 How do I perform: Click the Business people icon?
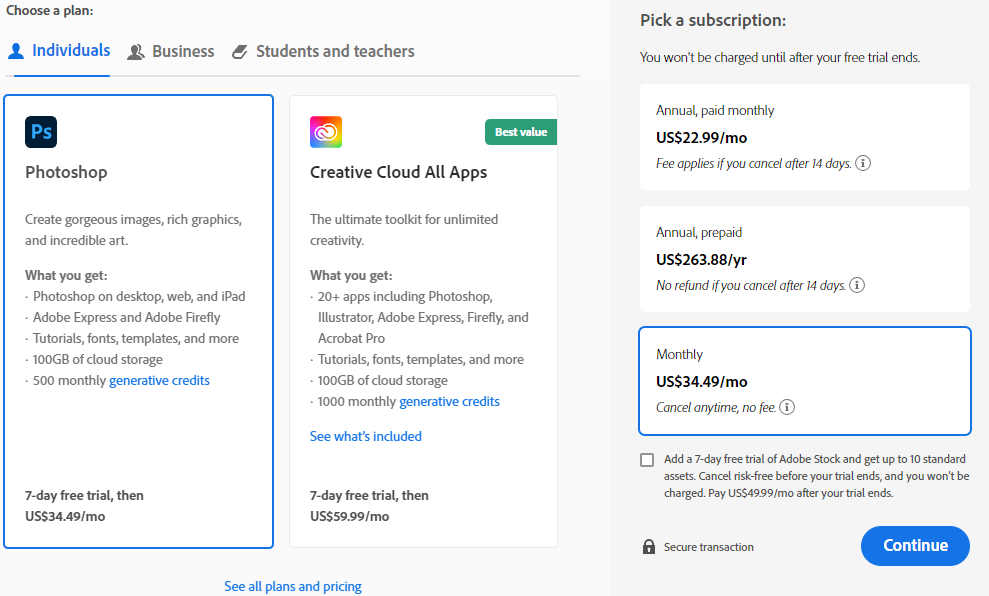[x=136, y=52]
